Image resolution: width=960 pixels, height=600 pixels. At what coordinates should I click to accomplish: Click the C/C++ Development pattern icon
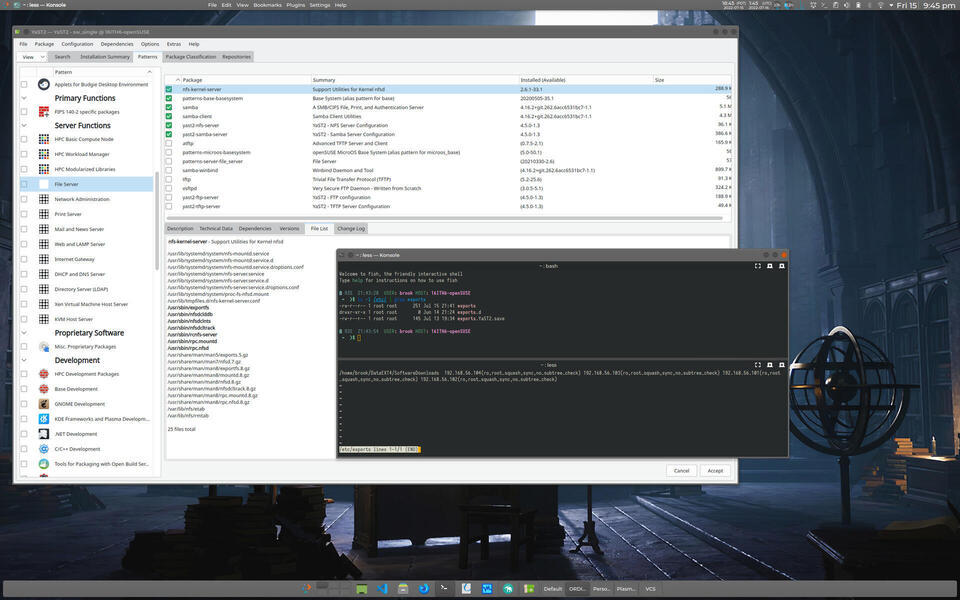43,449
